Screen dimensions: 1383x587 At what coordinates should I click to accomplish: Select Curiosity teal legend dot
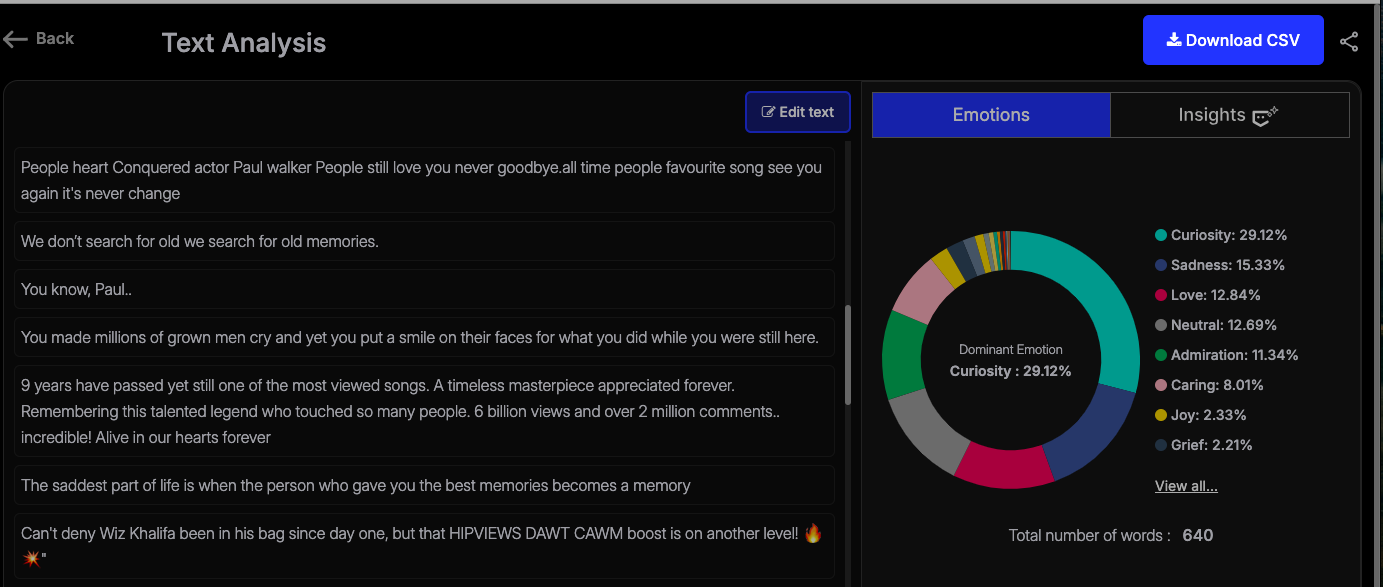pyautogui.click(x=1161, y=235)
